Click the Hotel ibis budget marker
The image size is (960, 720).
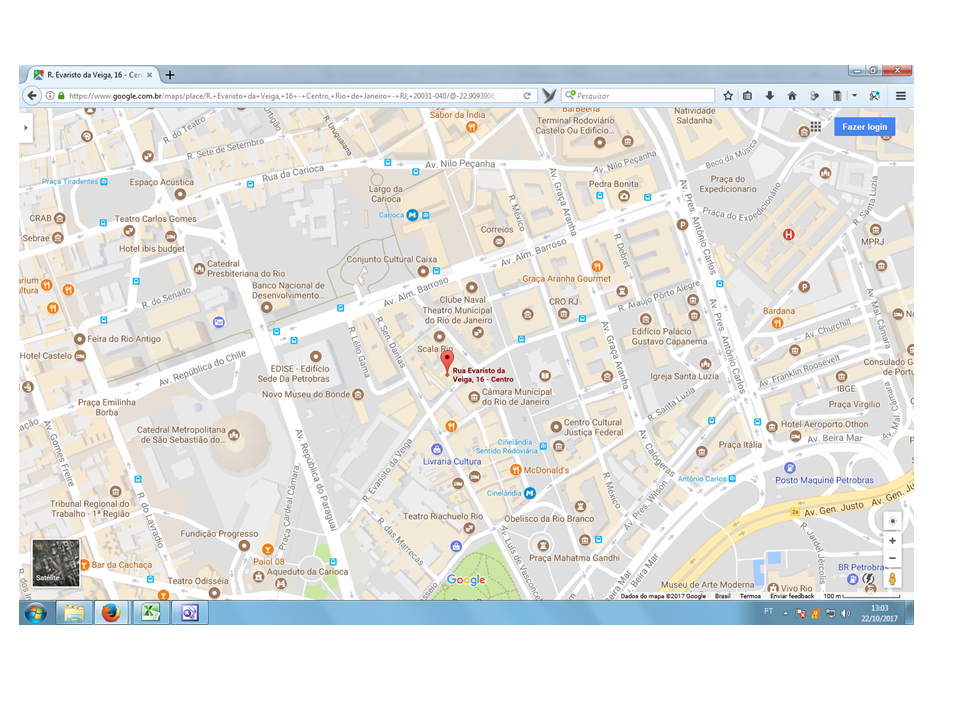[170, 236]
